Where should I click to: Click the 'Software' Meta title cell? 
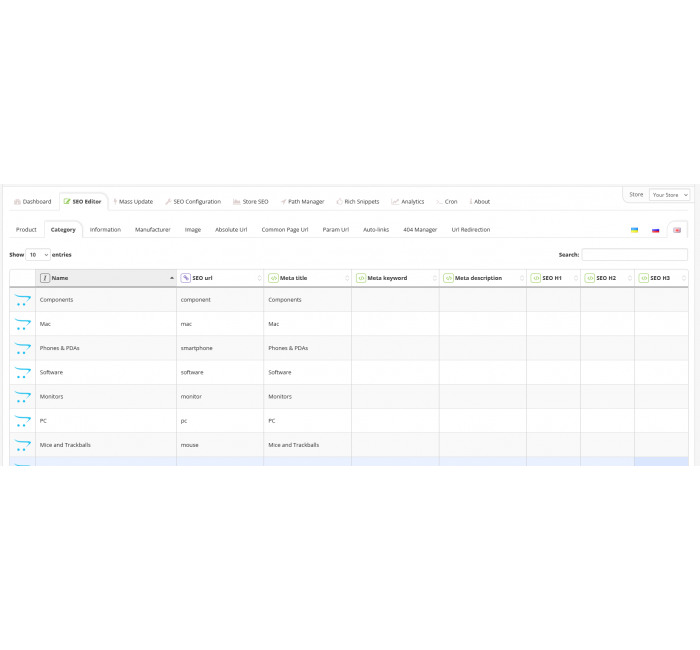[308, 372]
